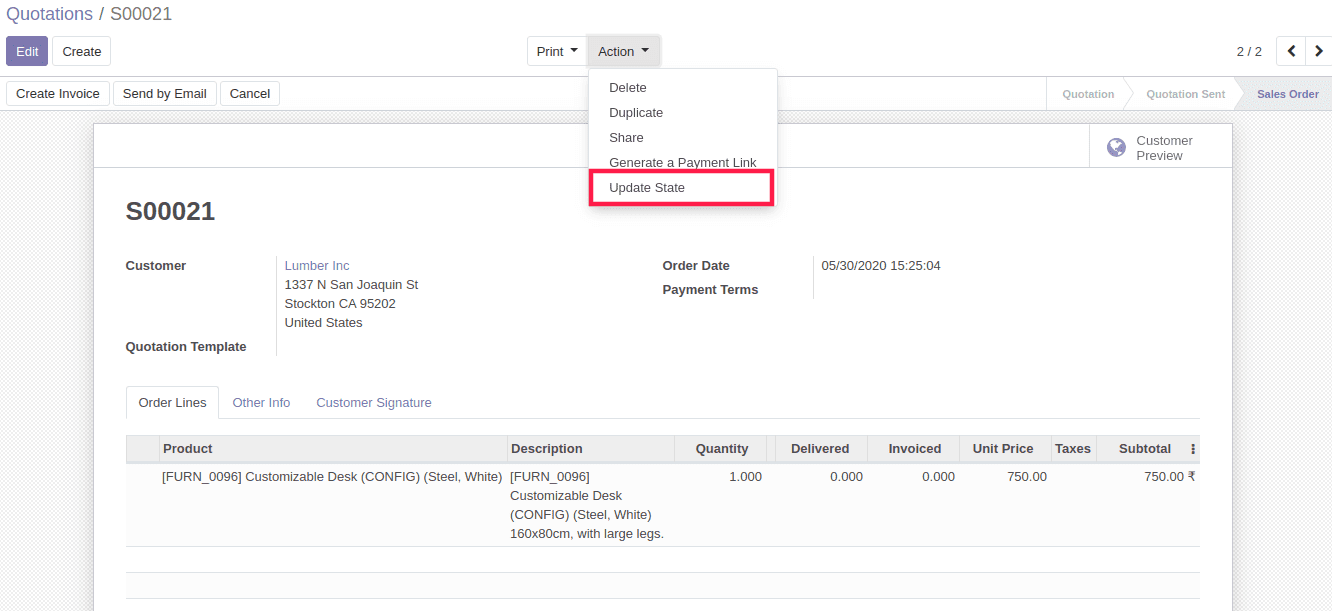Click the S00021 order title heading
1332x611 pixels.
(x=170, y=211)
